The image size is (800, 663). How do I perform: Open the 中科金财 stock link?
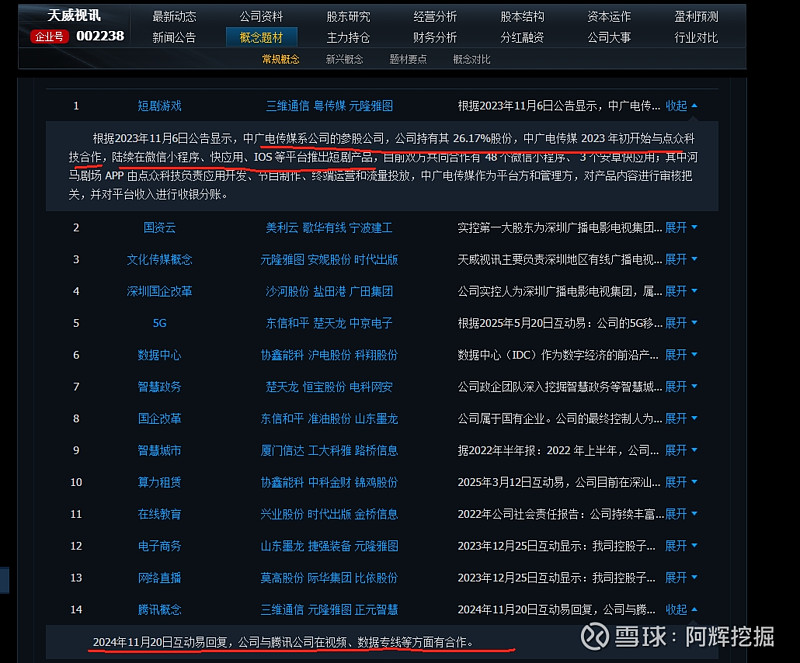pyautogui.click(x=329, y=482)
